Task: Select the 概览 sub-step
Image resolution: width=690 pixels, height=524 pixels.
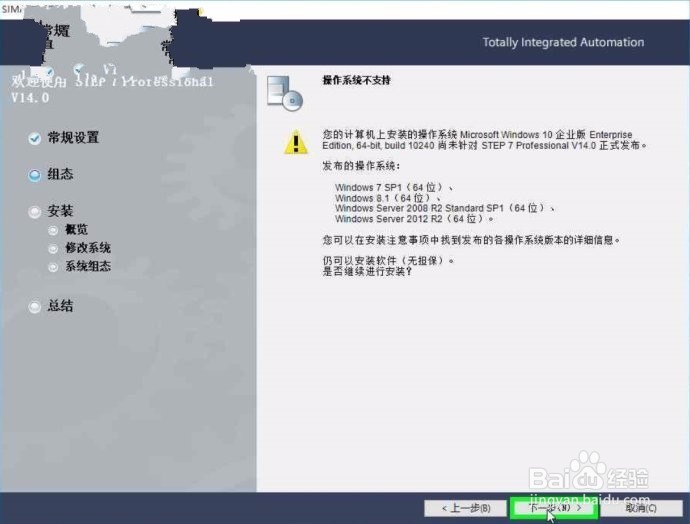Action: click(68, 229)
